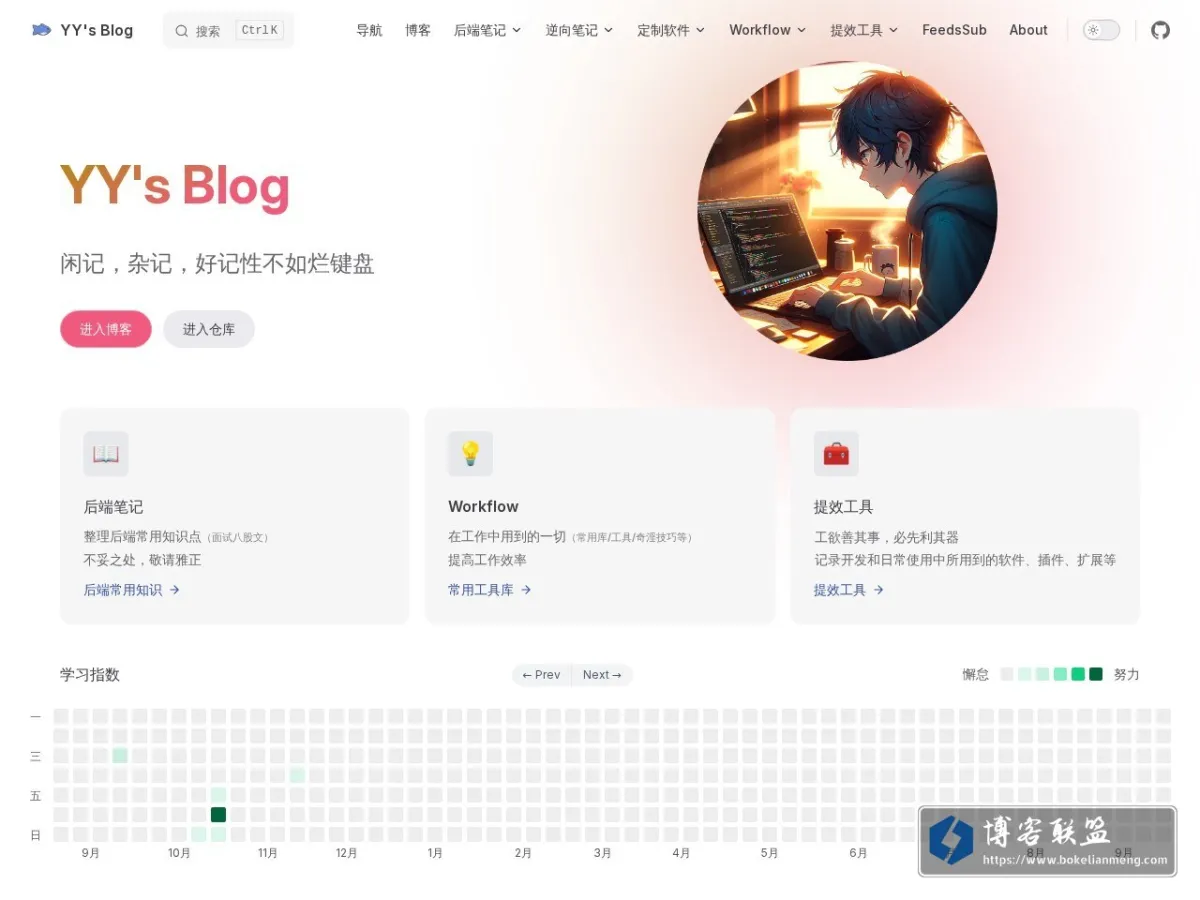Click the YY's Blog fish logo icon
This screenshot has width=1200, height=900.
pos(41,30)
